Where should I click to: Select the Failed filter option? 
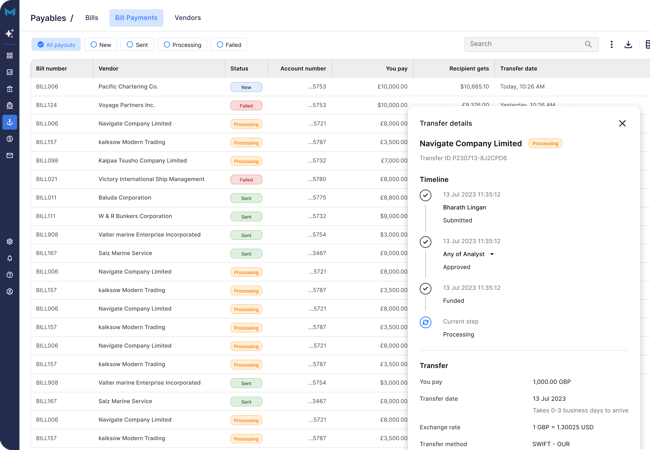pos(229,45)
